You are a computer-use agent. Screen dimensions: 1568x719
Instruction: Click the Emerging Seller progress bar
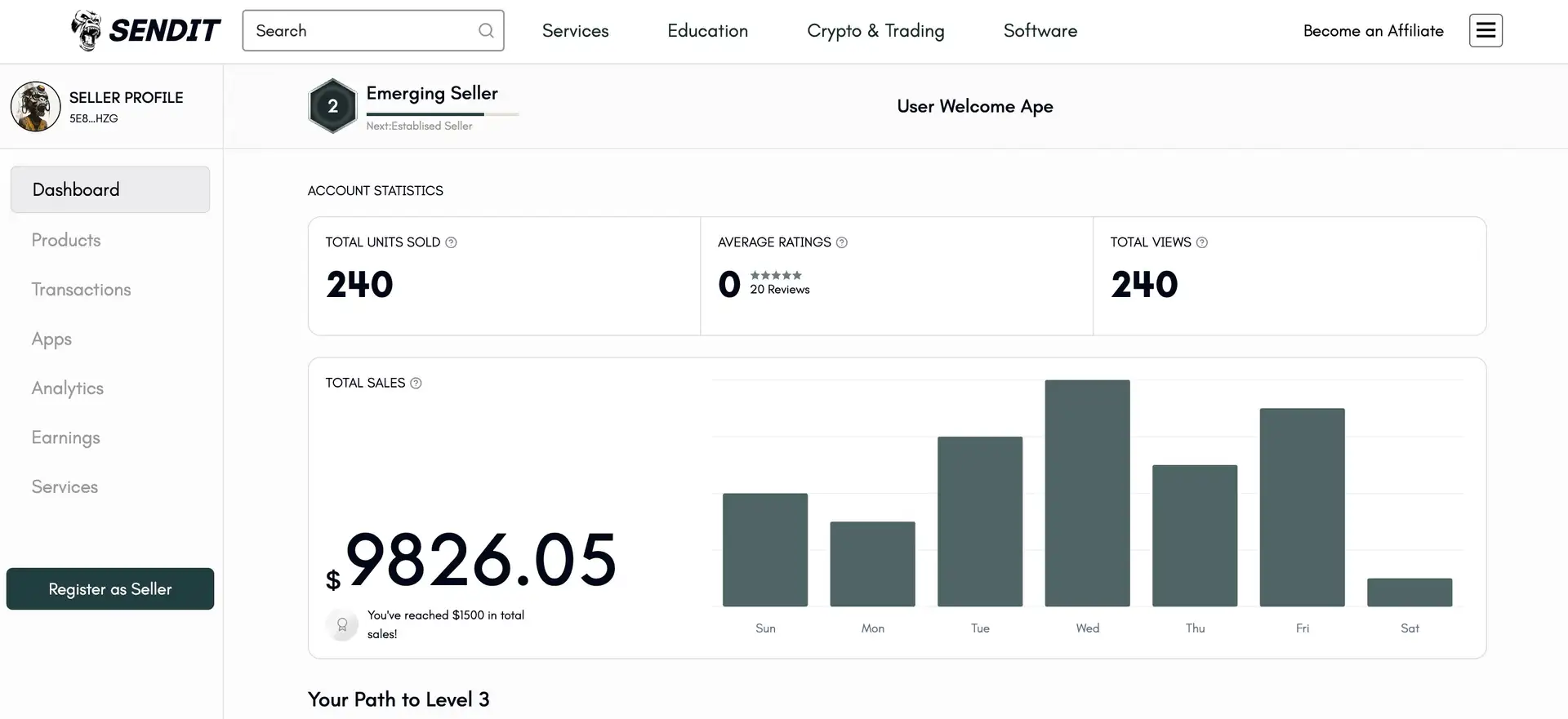click(x=442, y=114)
